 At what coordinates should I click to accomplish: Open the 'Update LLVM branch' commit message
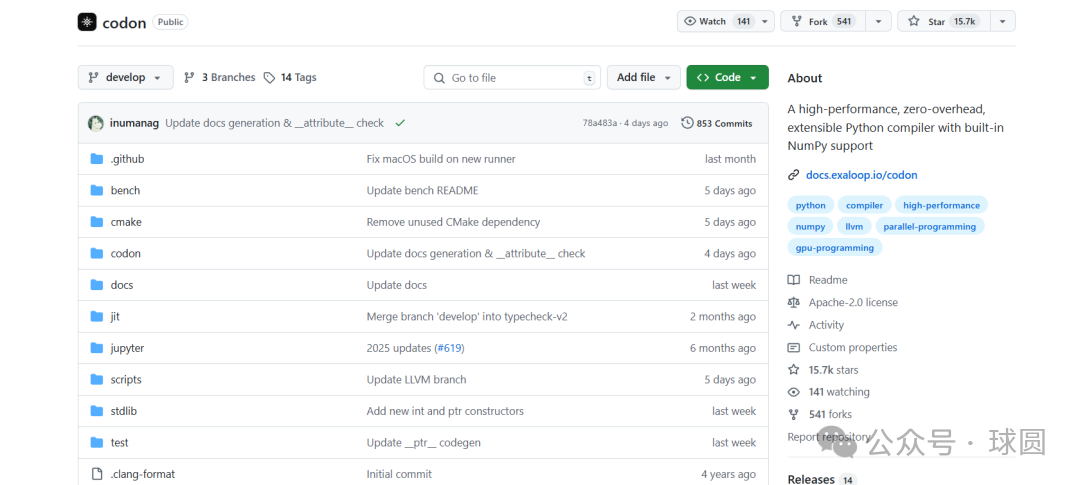pyautogui.click(x=416, y=380)
